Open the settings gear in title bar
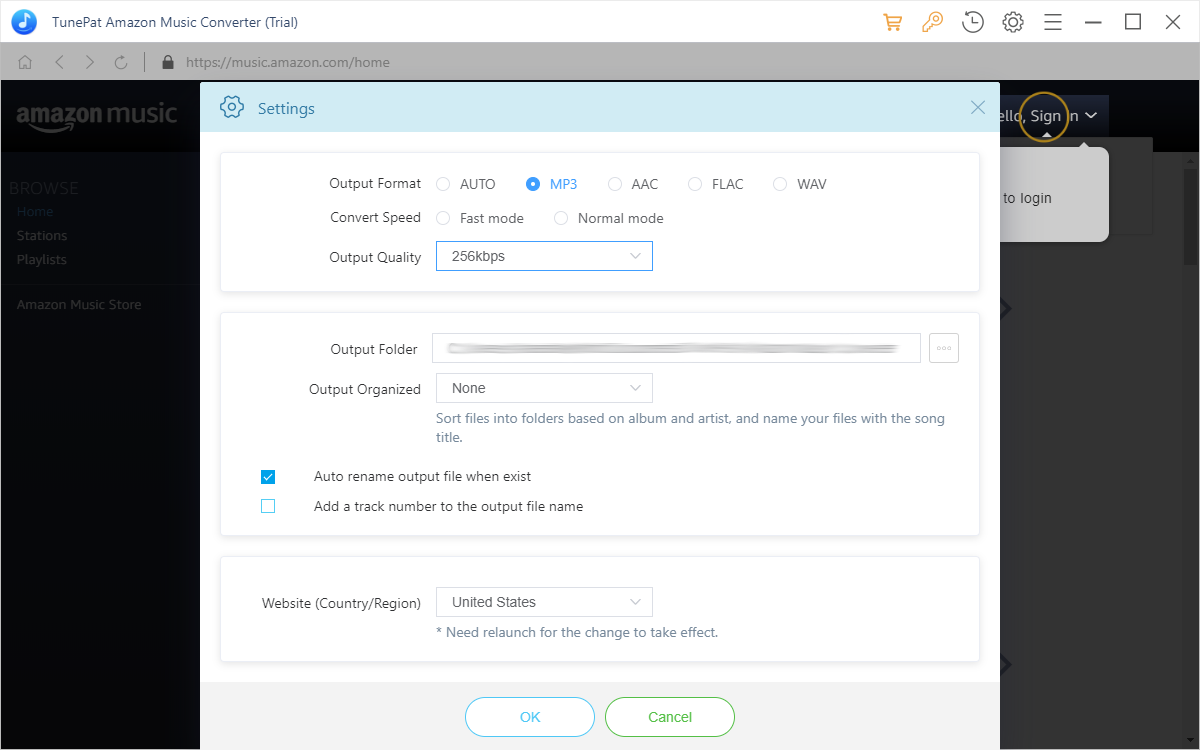The height and width of the screenshot is (750, 1200). 1013,22
